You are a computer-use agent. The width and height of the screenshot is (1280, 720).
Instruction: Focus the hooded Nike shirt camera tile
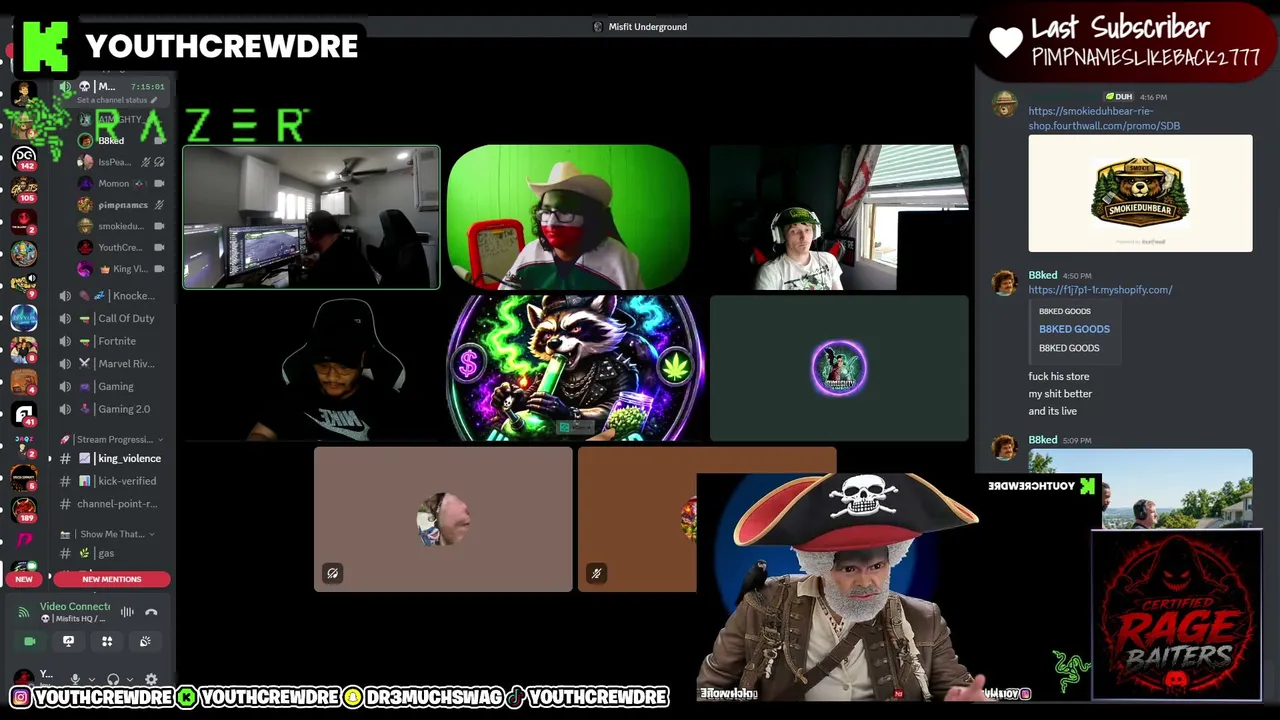311,369
